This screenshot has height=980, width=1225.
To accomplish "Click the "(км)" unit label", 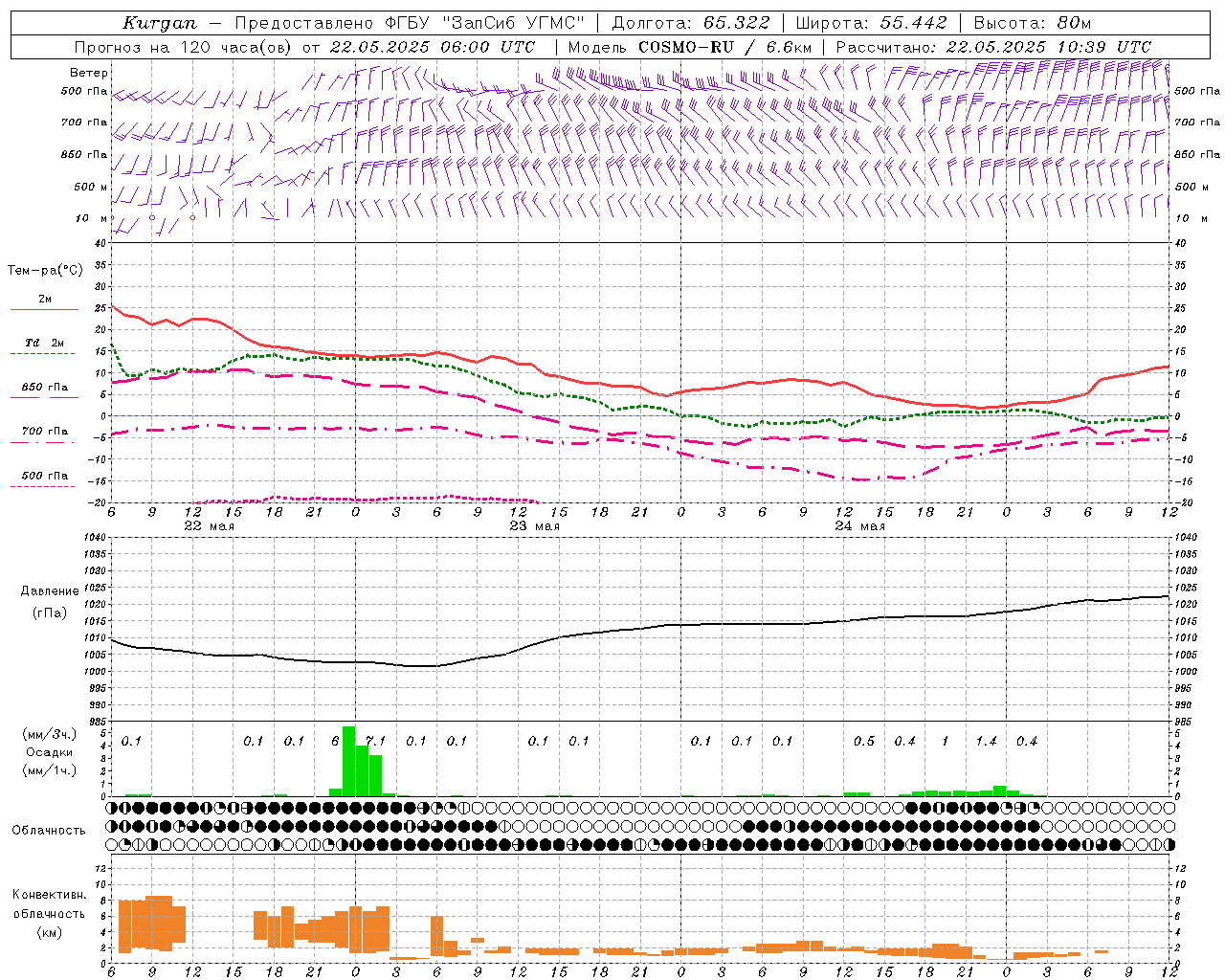I will (x=50, y=931).
